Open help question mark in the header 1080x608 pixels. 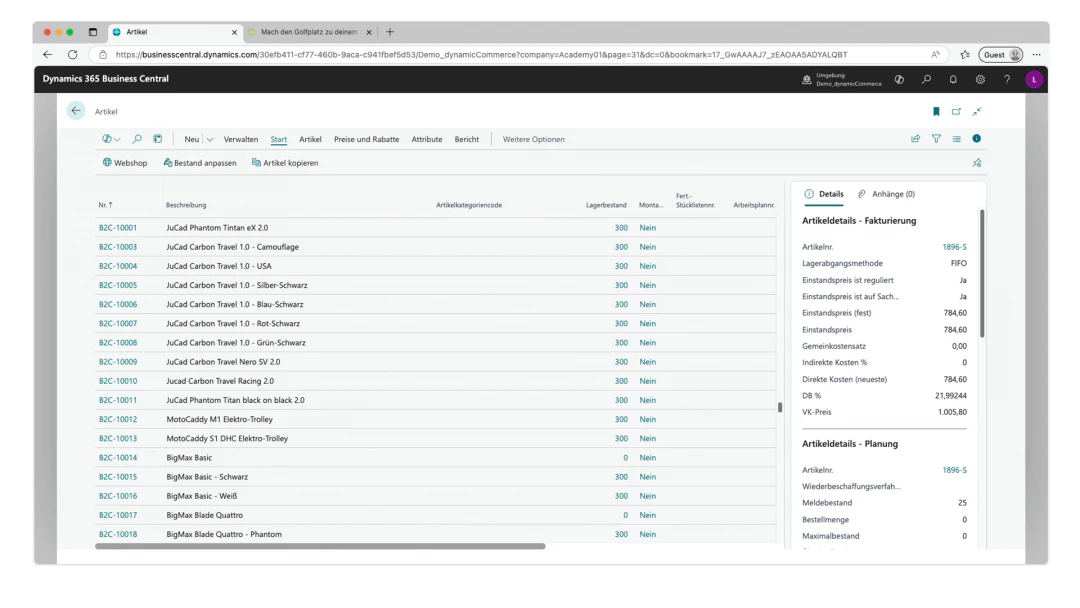1007,79
